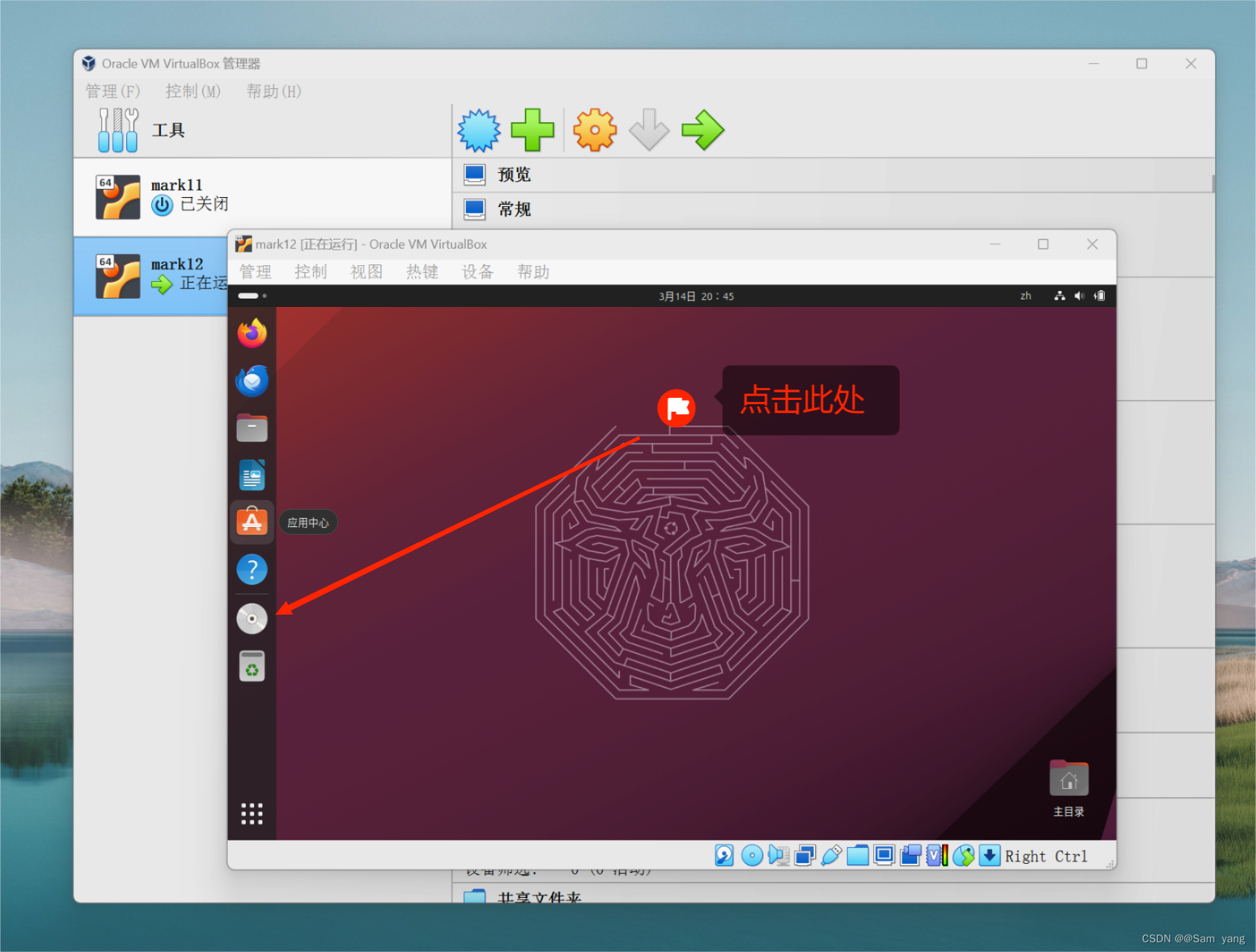Open the Help icon in dock
The width and height of the screenshot is (1256, 952).
point(252,569)
